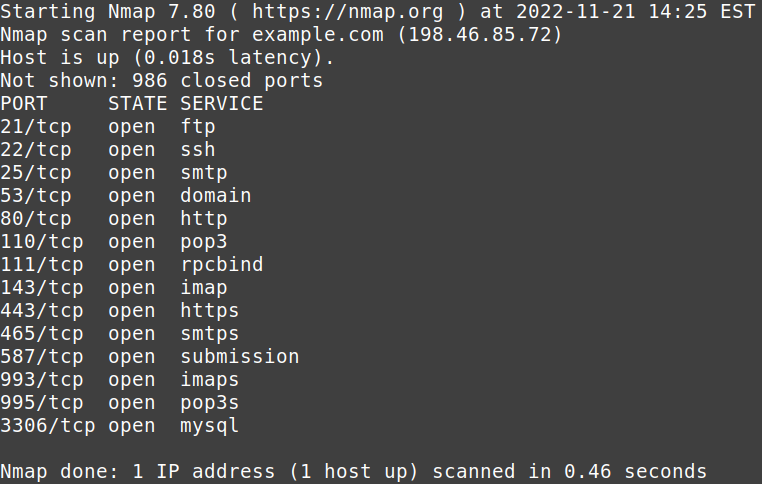Click the 143/tcp port entry
This screenshot has width=762, height=484.
(42, 287)
